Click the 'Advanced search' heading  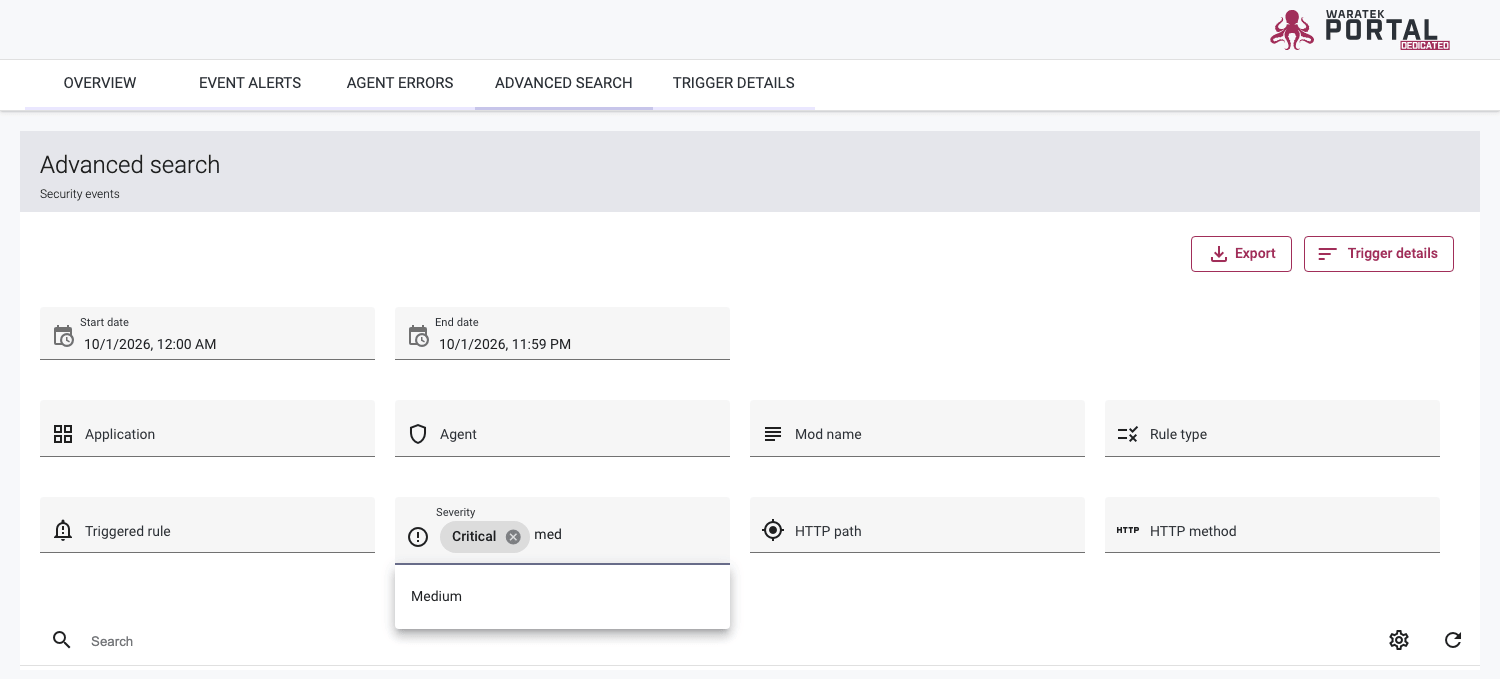click(x=130, y=165)
